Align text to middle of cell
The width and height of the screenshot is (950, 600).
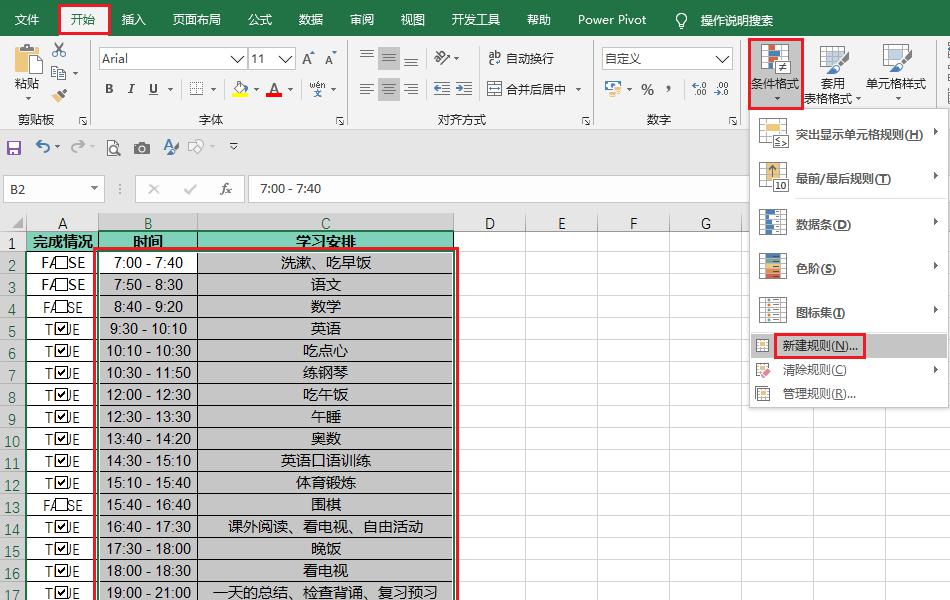coord(389,58)
